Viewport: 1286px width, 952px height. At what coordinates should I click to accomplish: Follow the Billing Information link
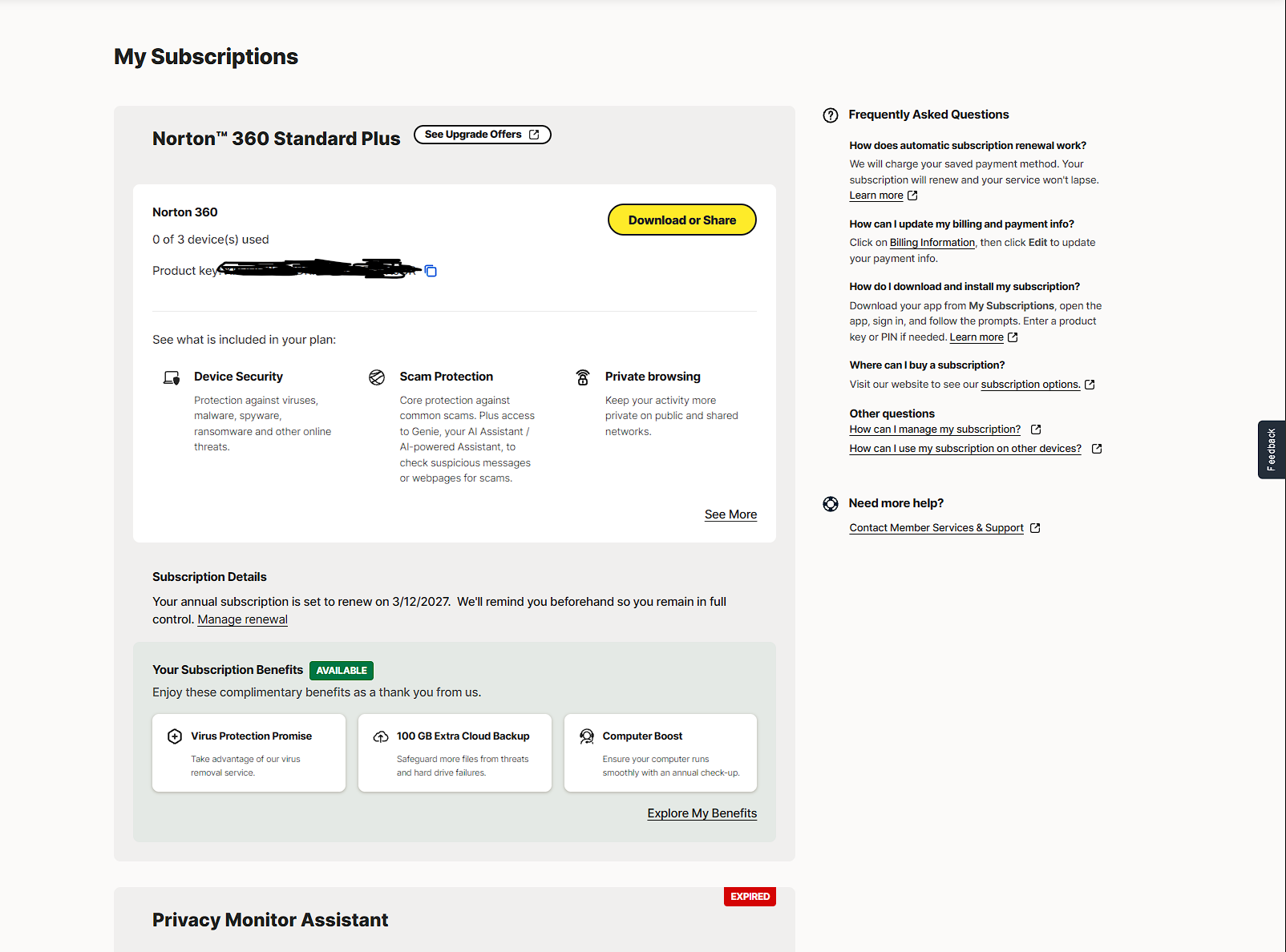point(932,243)
